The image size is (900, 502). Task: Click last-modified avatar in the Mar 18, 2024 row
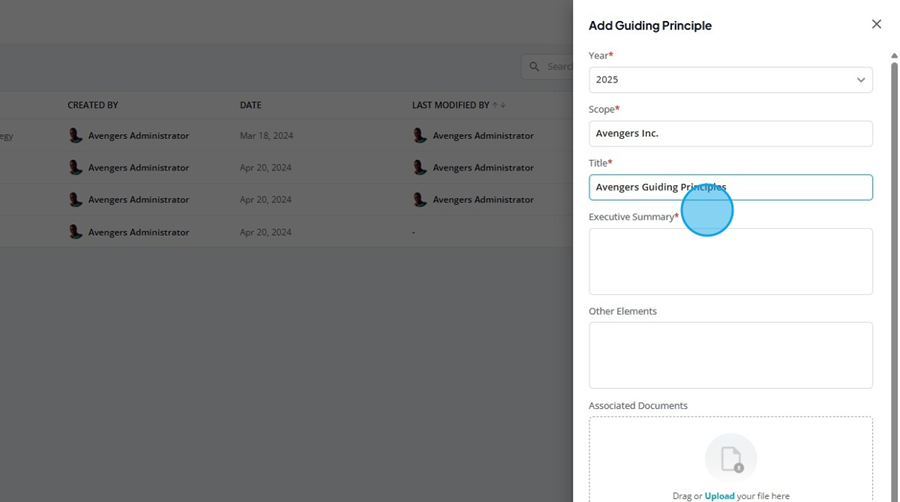[420, 135]
